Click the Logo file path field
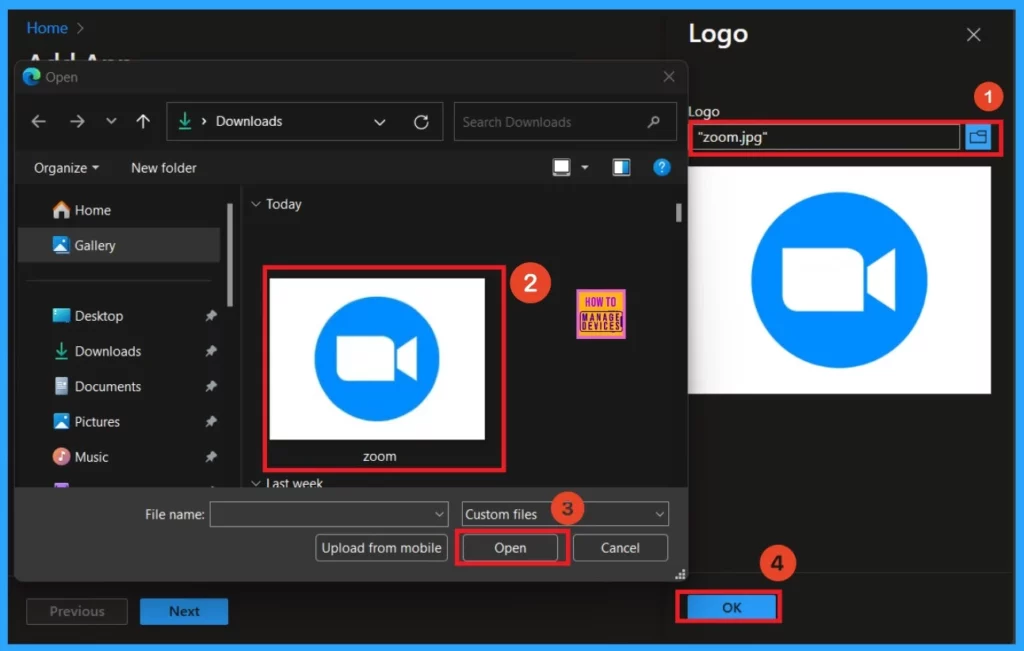The width and height of the screenshot is (1024, 651). 825,137
